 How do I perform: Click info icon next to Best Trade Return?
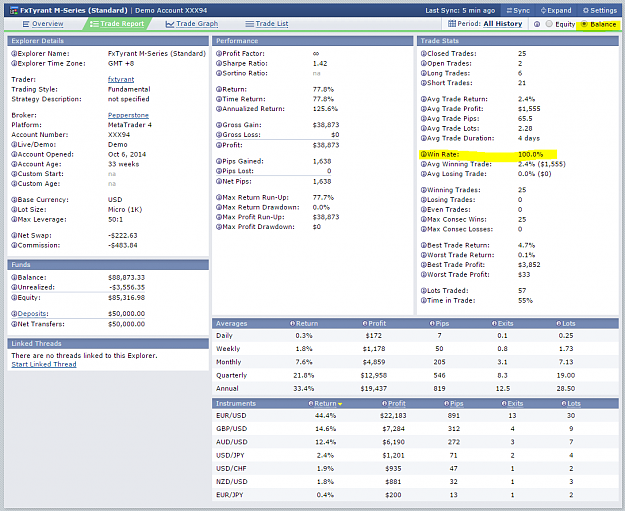(x=424, y=245)
